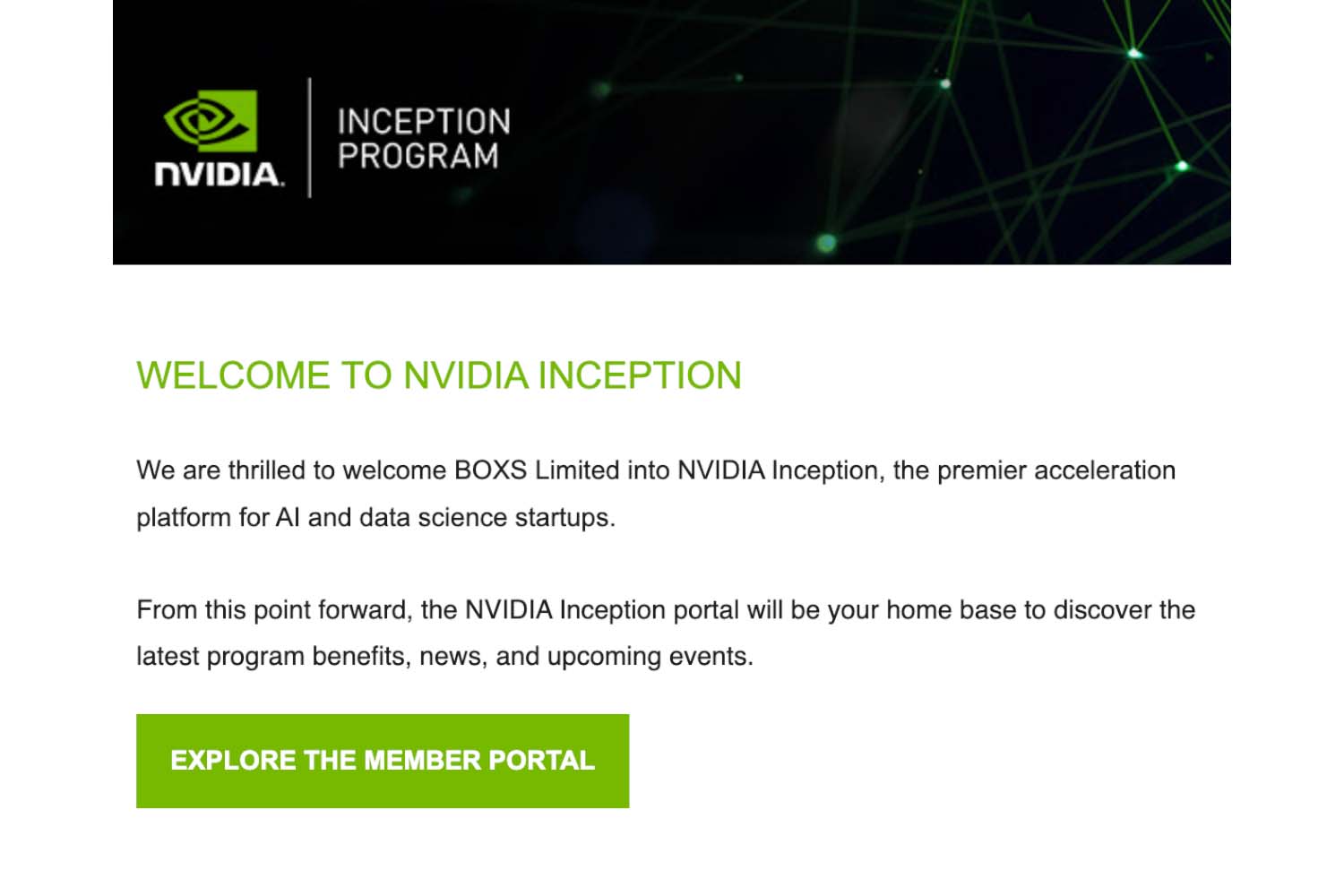Click the vertical divider beside the NVIDIA logo
The height and width of the screenshot is (896, 1344).
click(310, 137)
